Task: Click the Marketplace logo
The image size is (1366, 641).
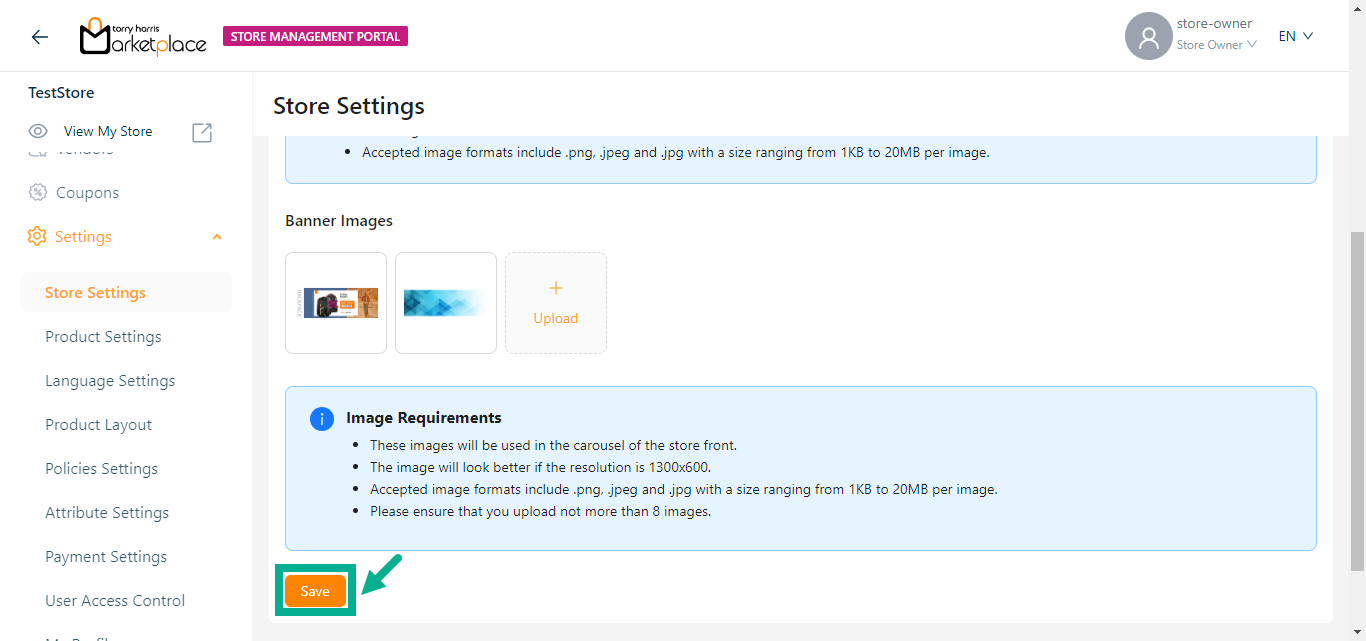Action: coord(143,37)
